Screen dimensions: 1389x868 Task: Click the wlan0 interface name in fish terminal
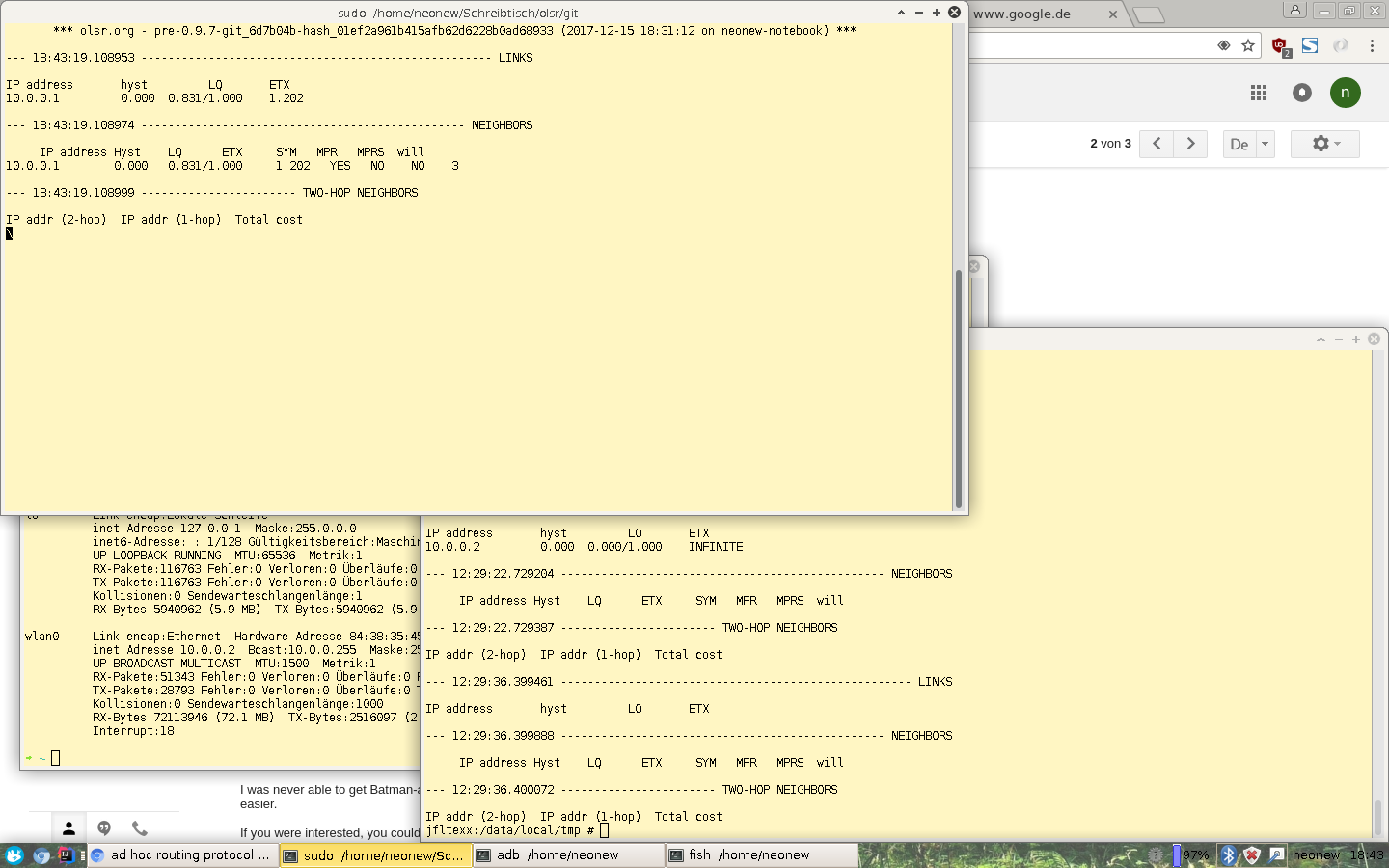[x=41, y=637]
